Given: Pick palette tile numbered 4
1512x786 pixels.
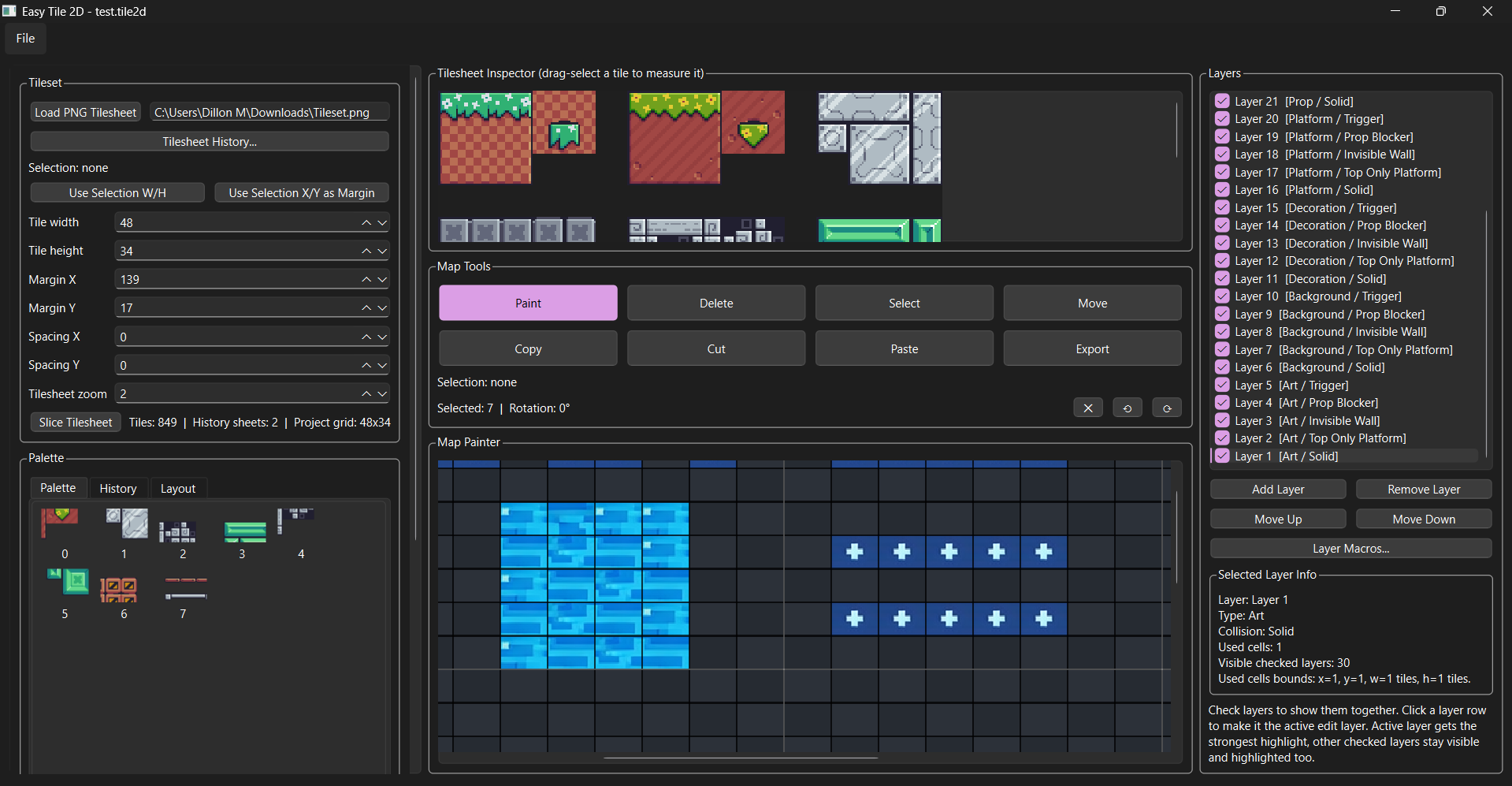Looking at the screenshot, I should tap(296, 520).
